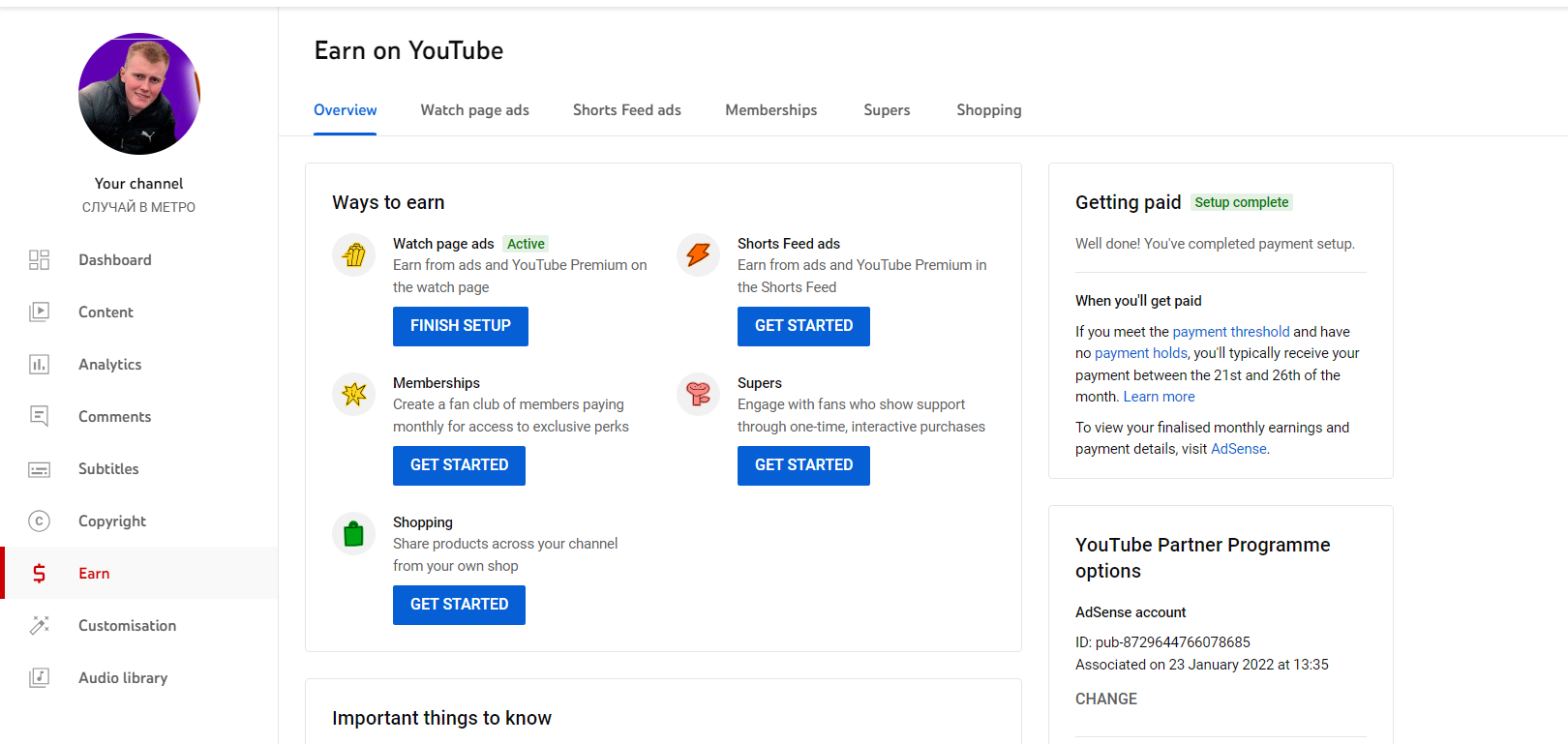Select the Analytics bar chart icon

[39, 364]
